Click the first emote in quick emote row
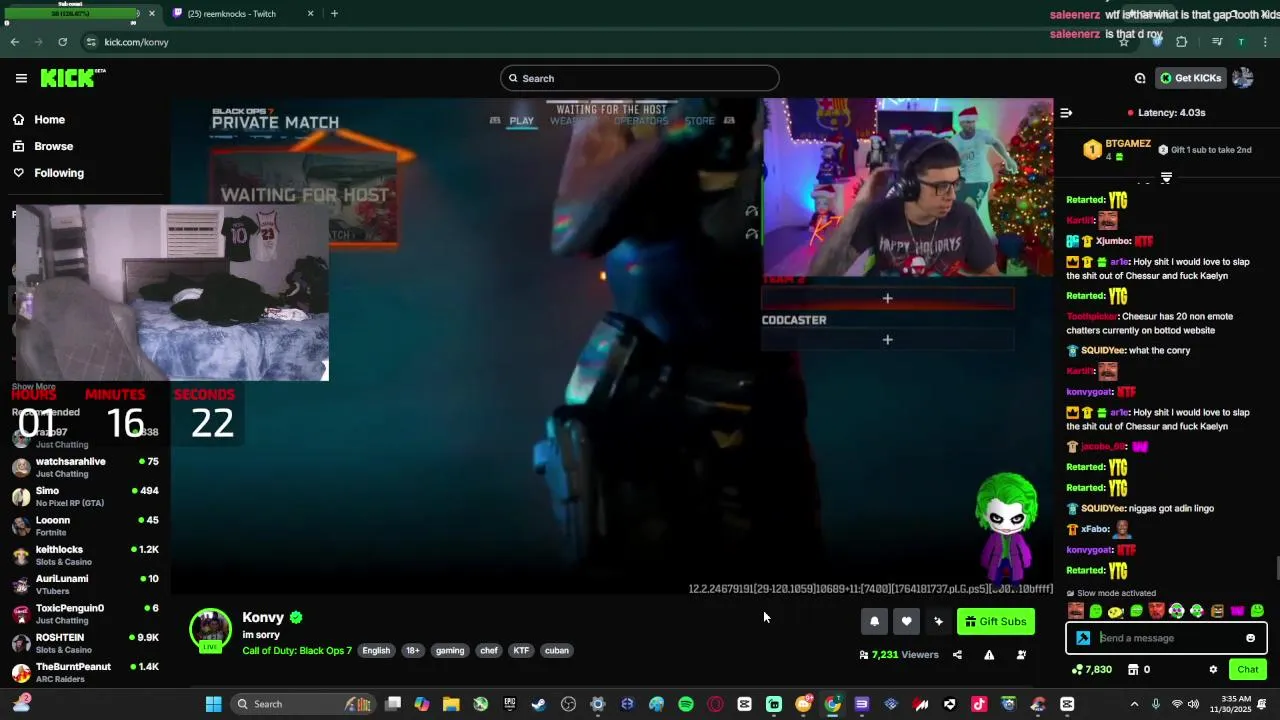The width and height of the screenshot is (1280, 720). [1075, 611]
